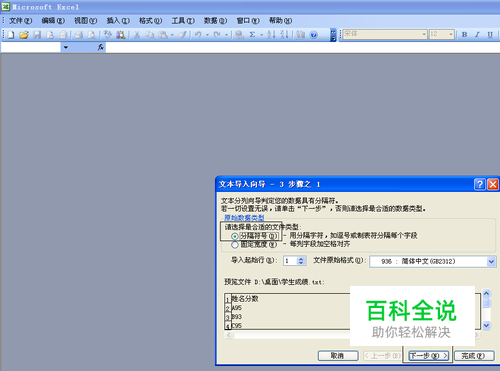
Task: Click the fx insert function icon
Action: click(101, 47)
